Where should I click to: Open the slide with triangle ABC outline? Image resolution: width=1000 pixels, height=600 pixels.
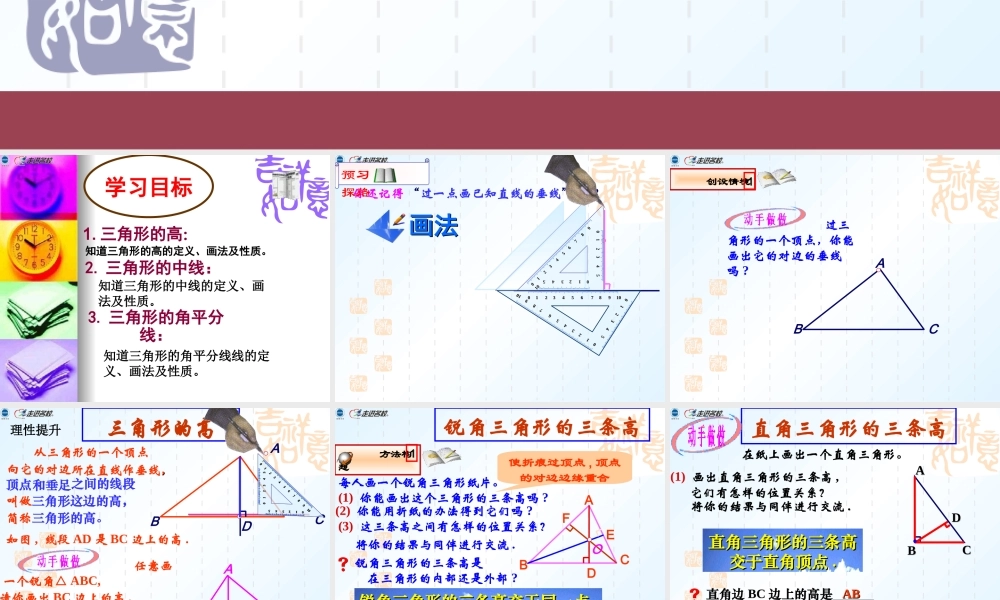[x=835, y=278]
